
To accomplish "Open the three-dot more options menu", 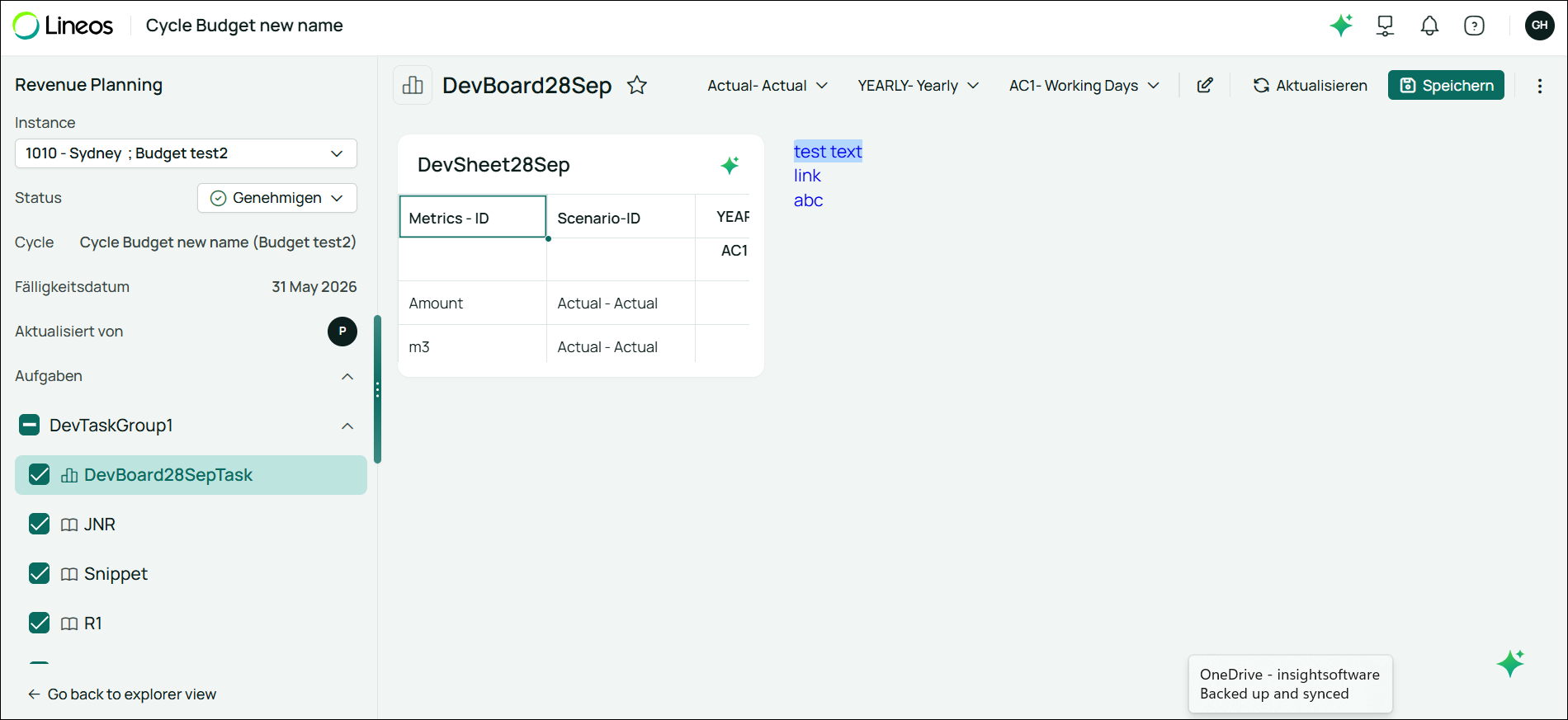I will click(1539, 86).
